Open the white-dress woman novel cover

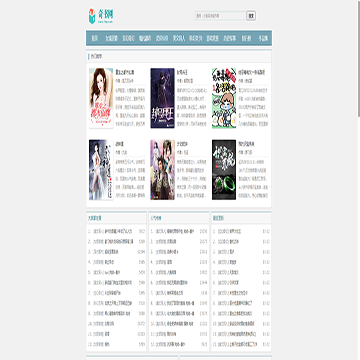[x=101, y=170]
